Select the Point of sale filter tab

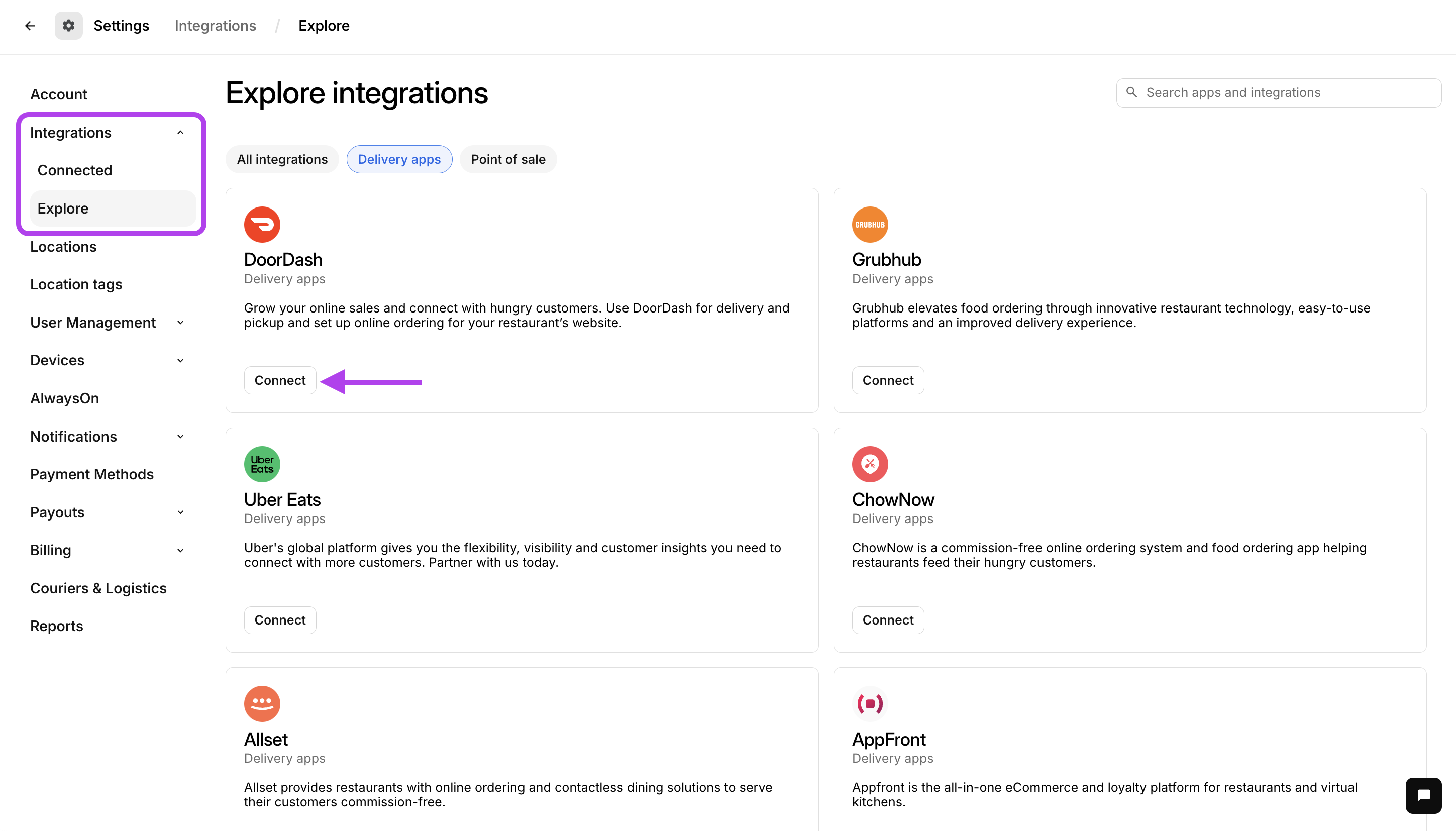[508, 159]
